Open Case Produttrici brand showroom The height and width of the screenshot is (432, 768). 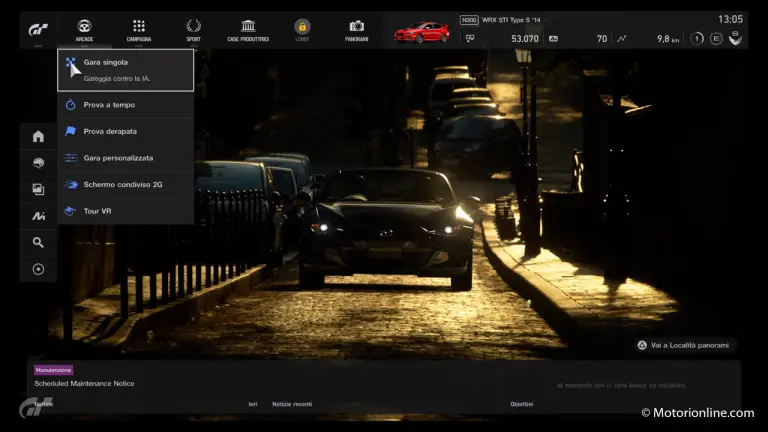tap(247, 29)
